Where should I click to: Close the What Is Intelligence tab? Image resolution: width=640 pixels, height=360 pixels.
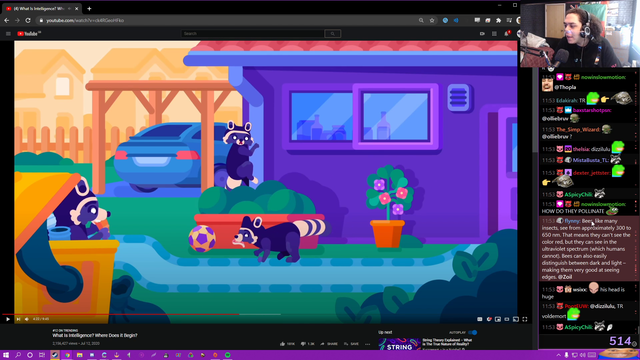[76, 8]
